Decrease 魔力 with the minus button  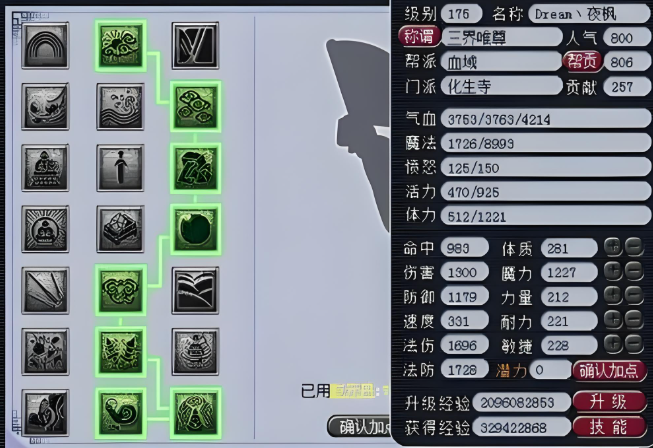[634, 271]
